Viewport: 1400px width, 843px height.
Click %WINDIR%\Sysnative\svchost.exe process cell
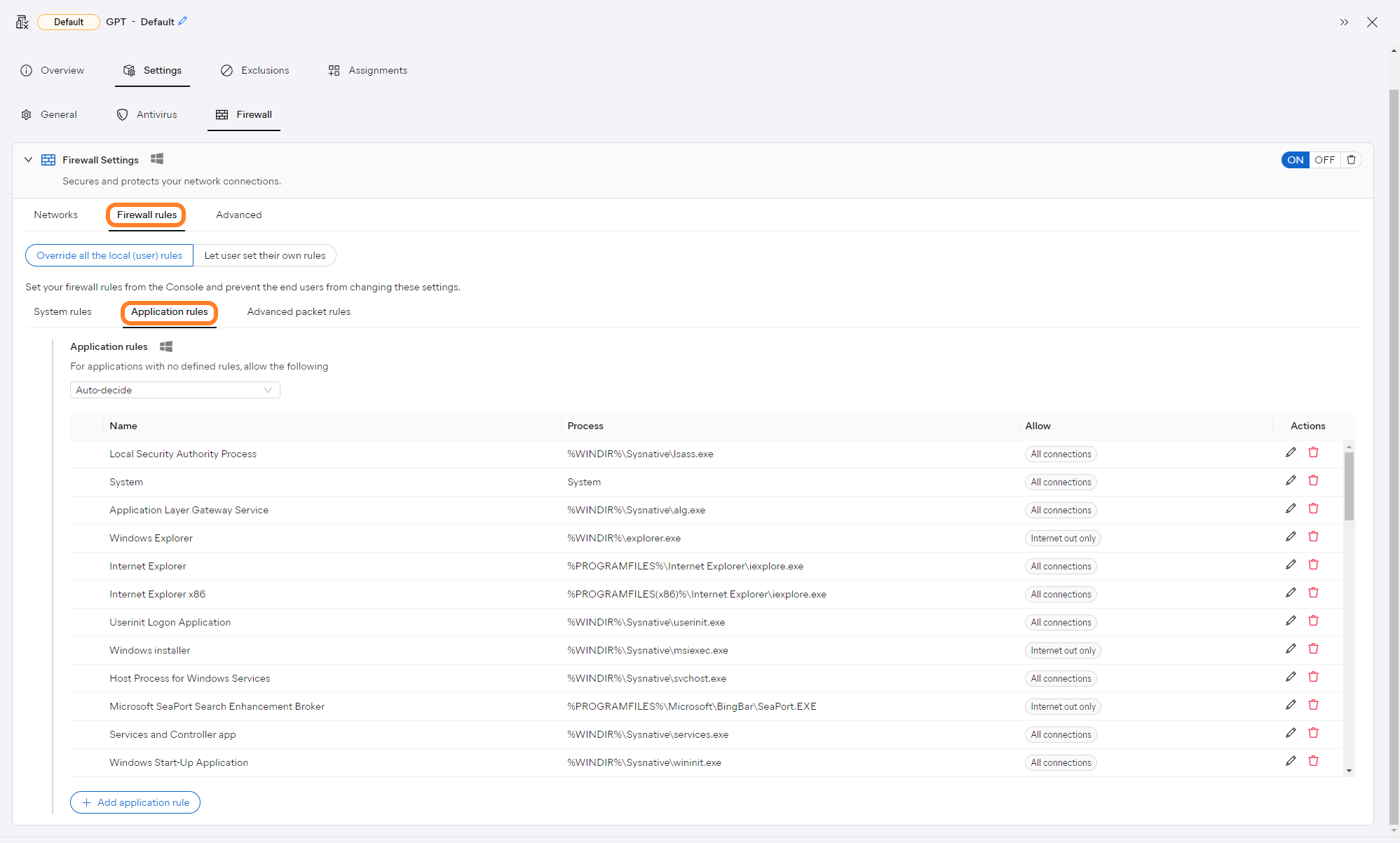647,678
